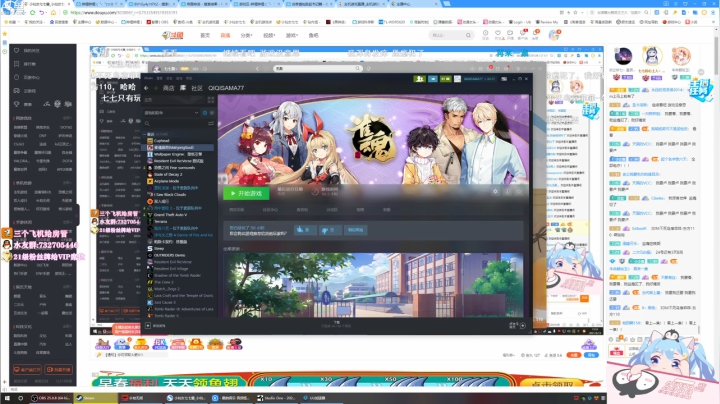Select Wallpaper Engine in library list
Viewport: 720px width, 404px height.
180,154
